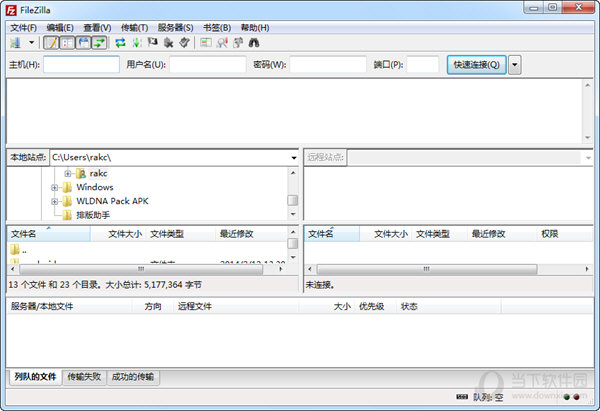Click the 远程文件 queue column header
The height and width of the screenshot is (411, 600).
click(236, 306)
